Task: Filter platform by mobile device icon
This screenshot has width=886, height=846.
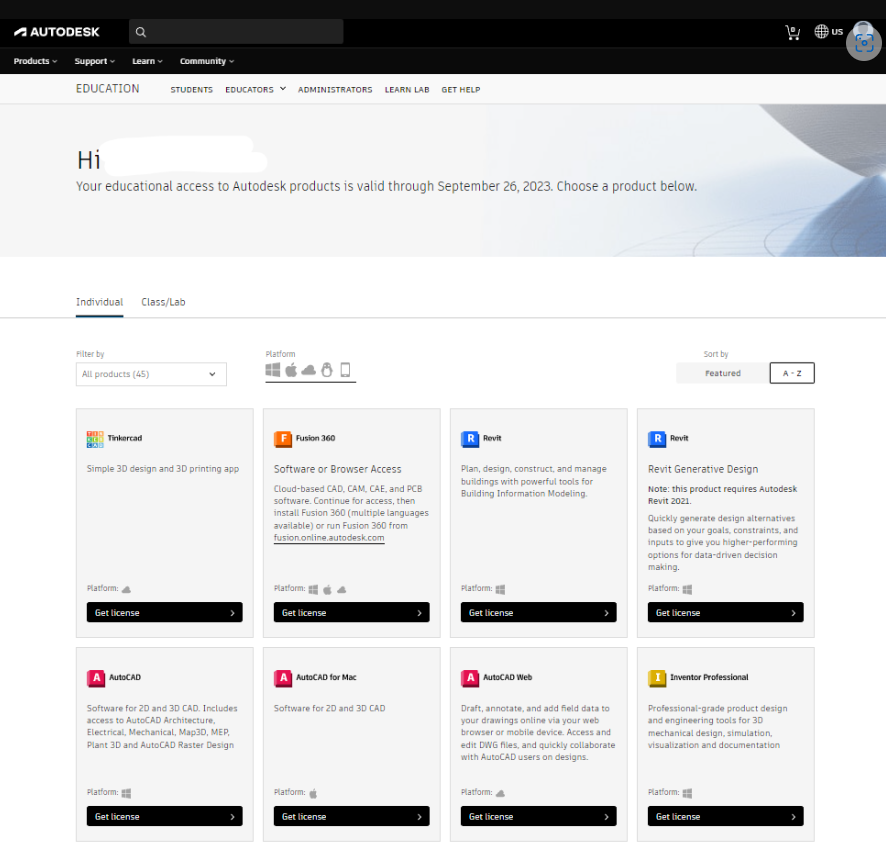Action: pos(345,370)
